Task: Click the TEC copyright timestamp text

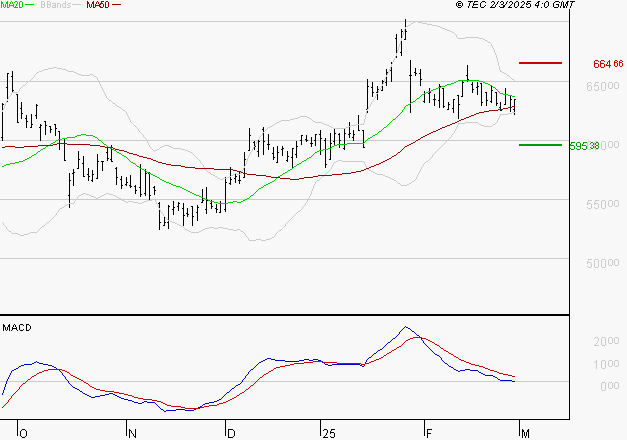Action: 515,5
